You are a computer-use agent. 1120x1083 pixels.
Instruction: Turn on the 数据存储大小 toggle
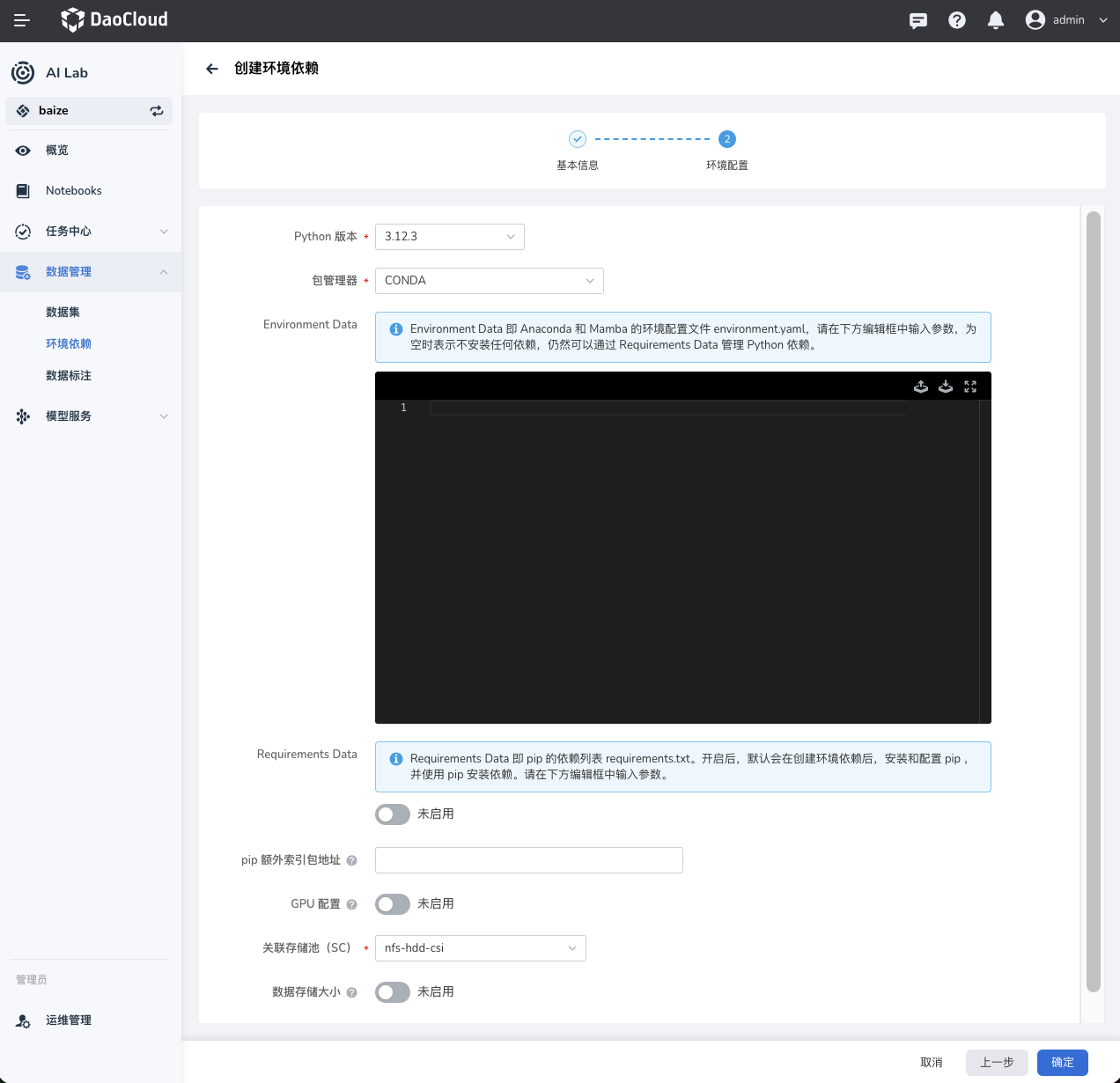click(393, 992)
